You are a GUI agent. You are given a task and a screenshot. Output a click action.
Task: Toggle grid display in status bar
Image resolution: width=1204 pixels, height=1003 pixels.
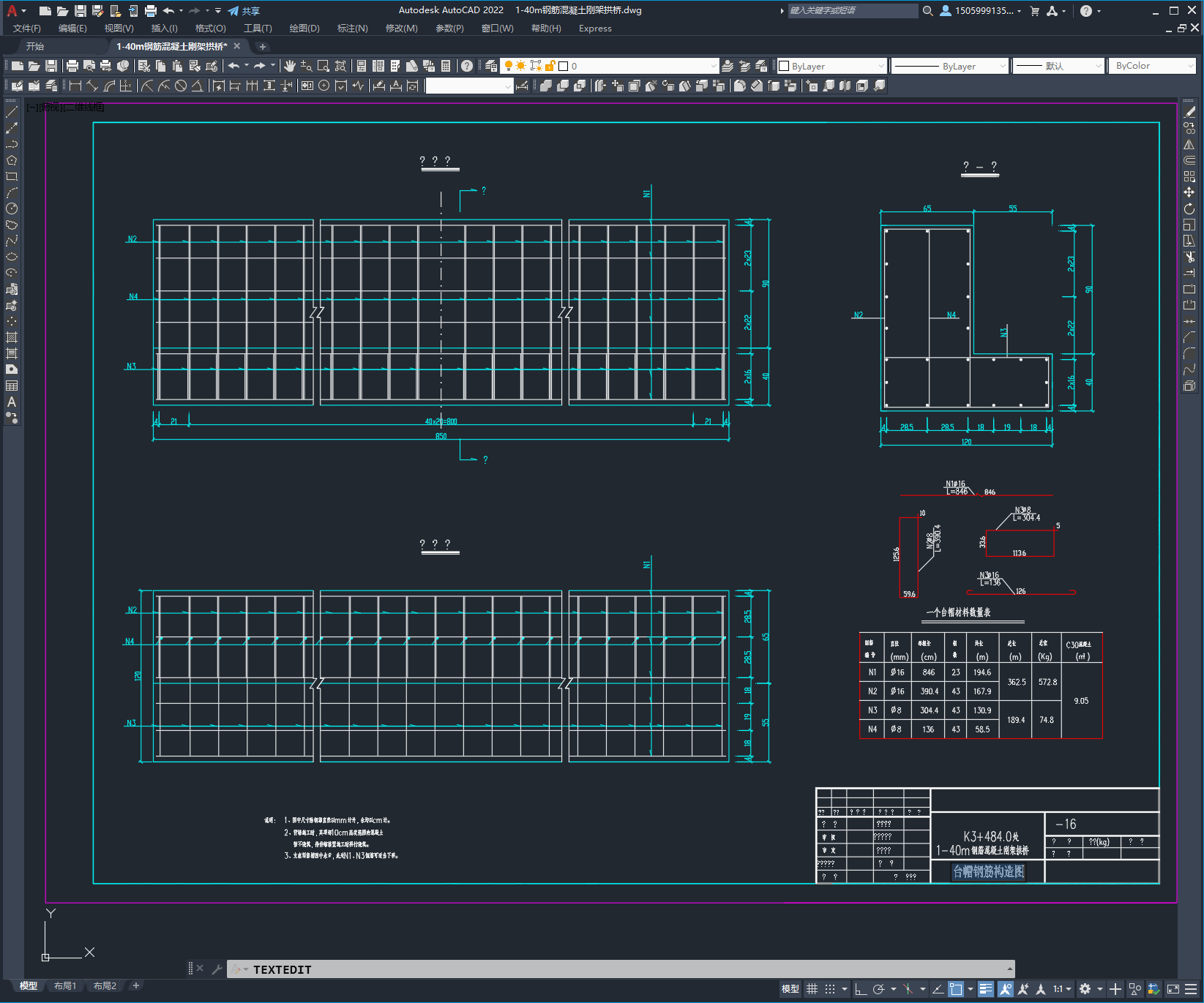tap(812, 989)
